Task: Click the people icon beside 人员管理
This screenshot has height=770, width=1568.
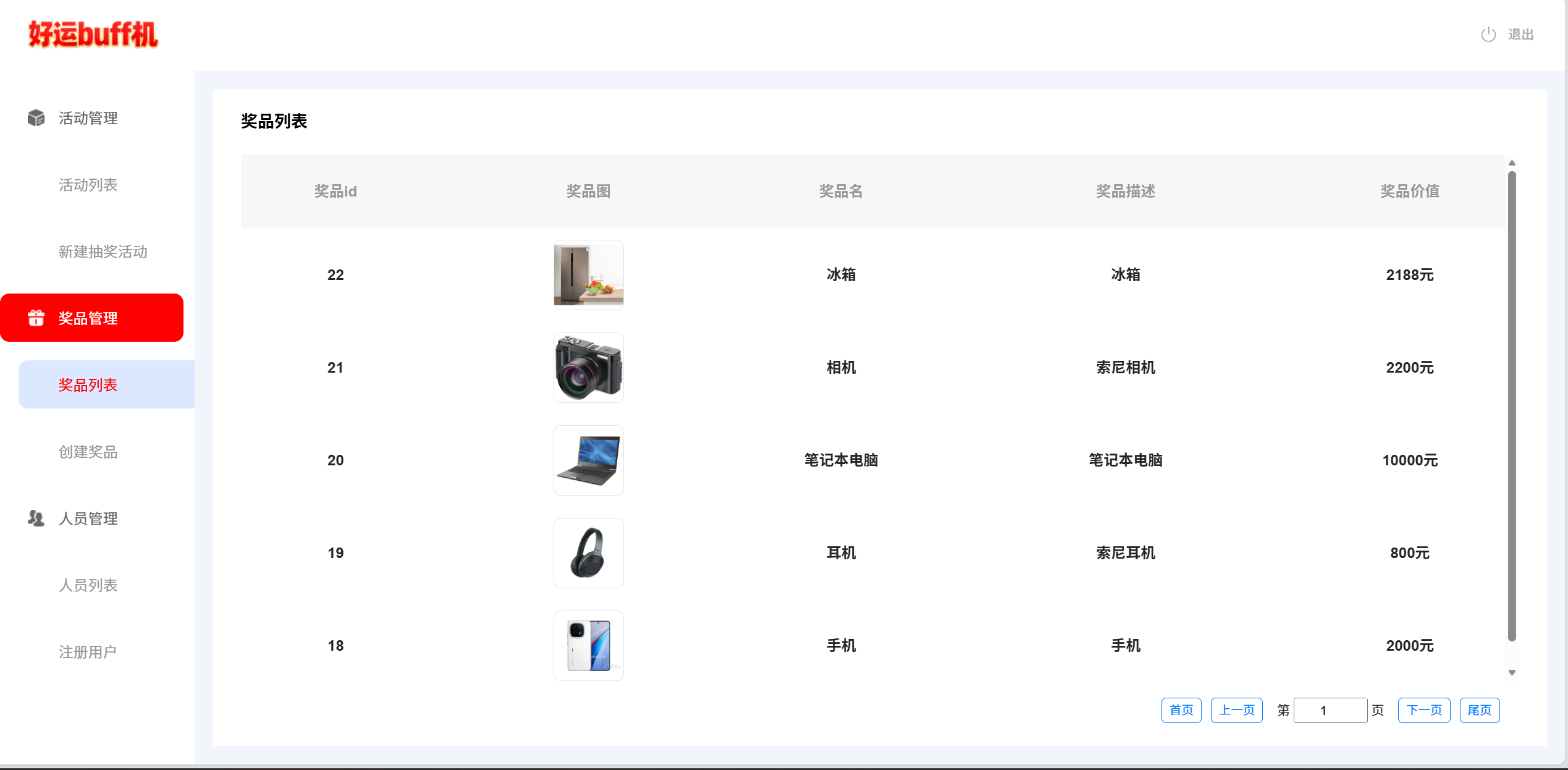Action: click(x=36, y=518)
